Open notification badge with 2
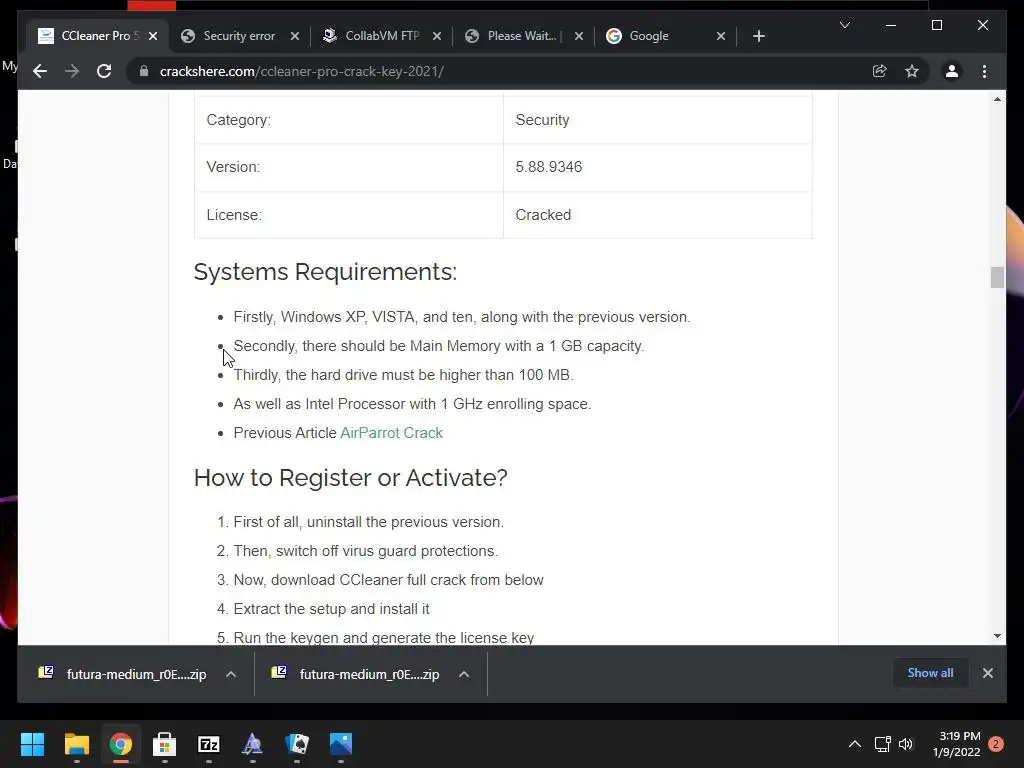The height and width of the screenshot is (768, 1024). pos(995,744)
